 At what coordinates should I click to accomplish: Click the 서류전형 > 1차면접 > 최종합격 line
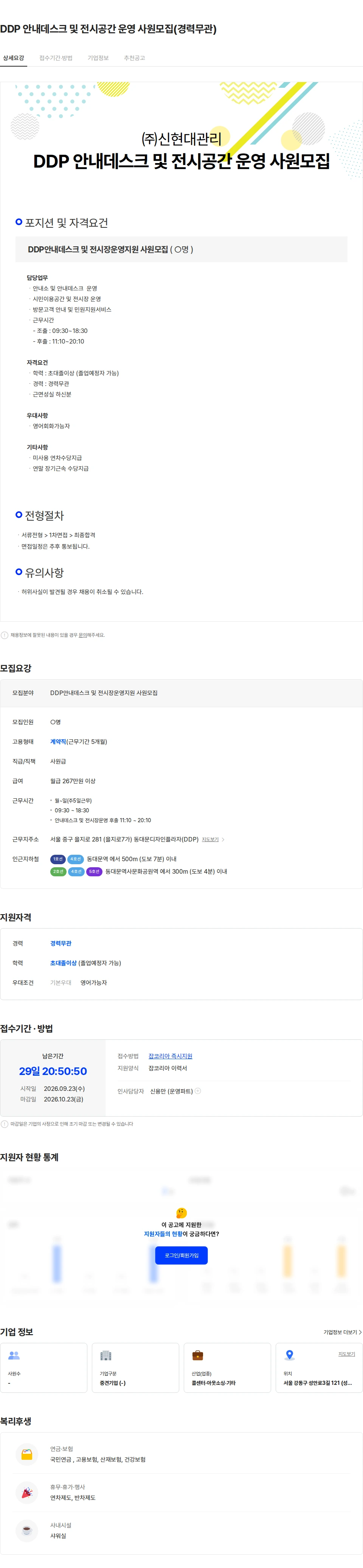[x=58, y=535]
